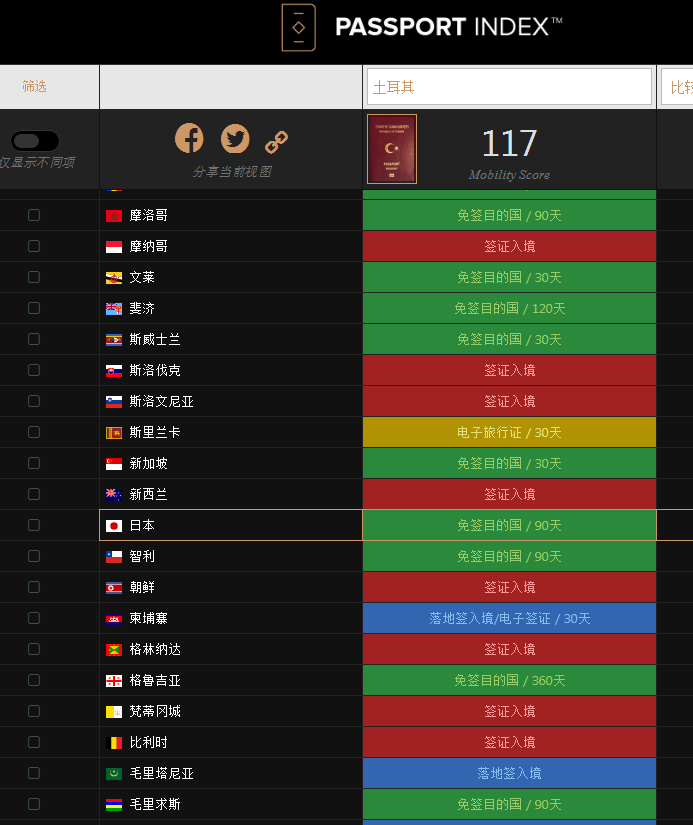The height and width of the screenshot is (825, 693).
Task: Select country name 新西兰
Action: [148, 495]
